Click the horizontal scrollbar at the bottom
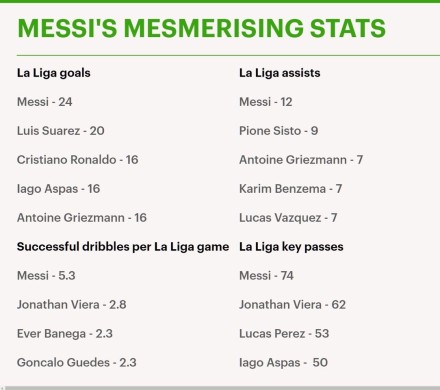 pyautogui.click(x=222, y=388)
